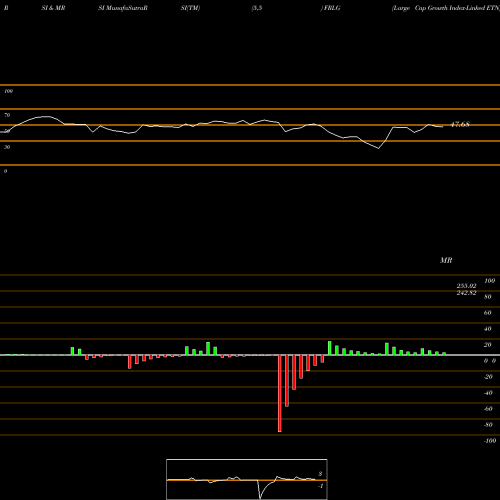Screen dimensions: 500x500
Task: Click the 20 label on MR axis
Action: 488,345
